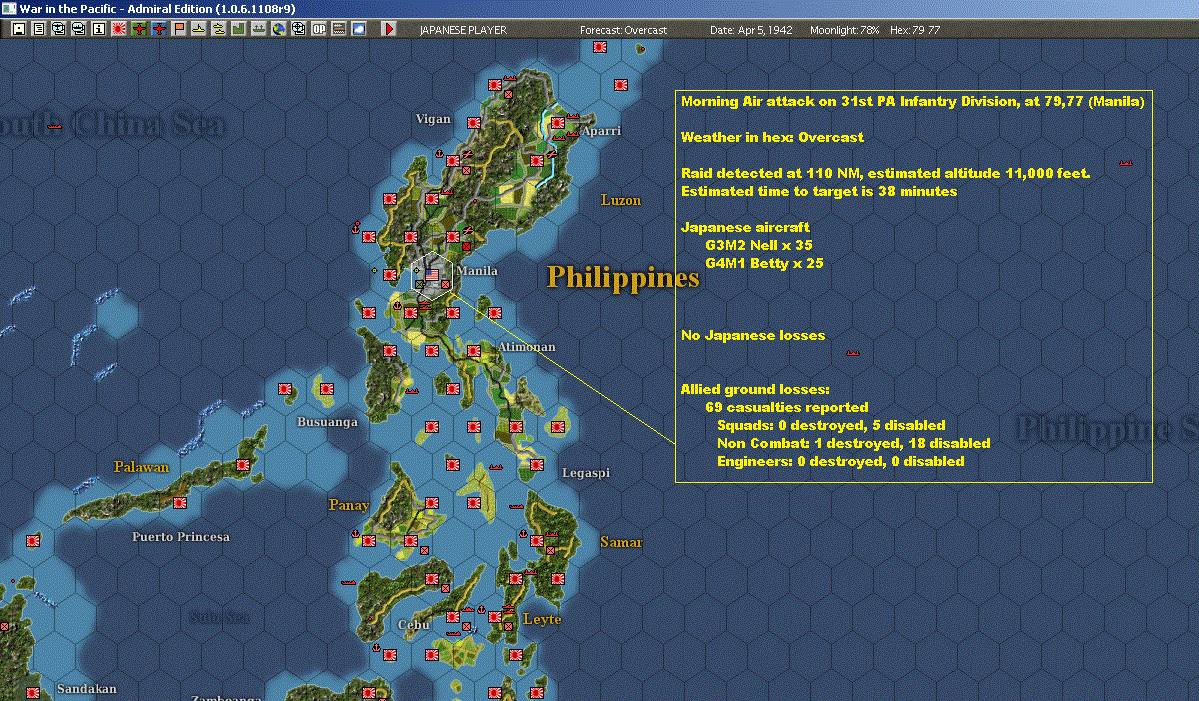Click '69 casualties reported' line
Screen dimensions: 1199x701
click(x=786, y=407)
